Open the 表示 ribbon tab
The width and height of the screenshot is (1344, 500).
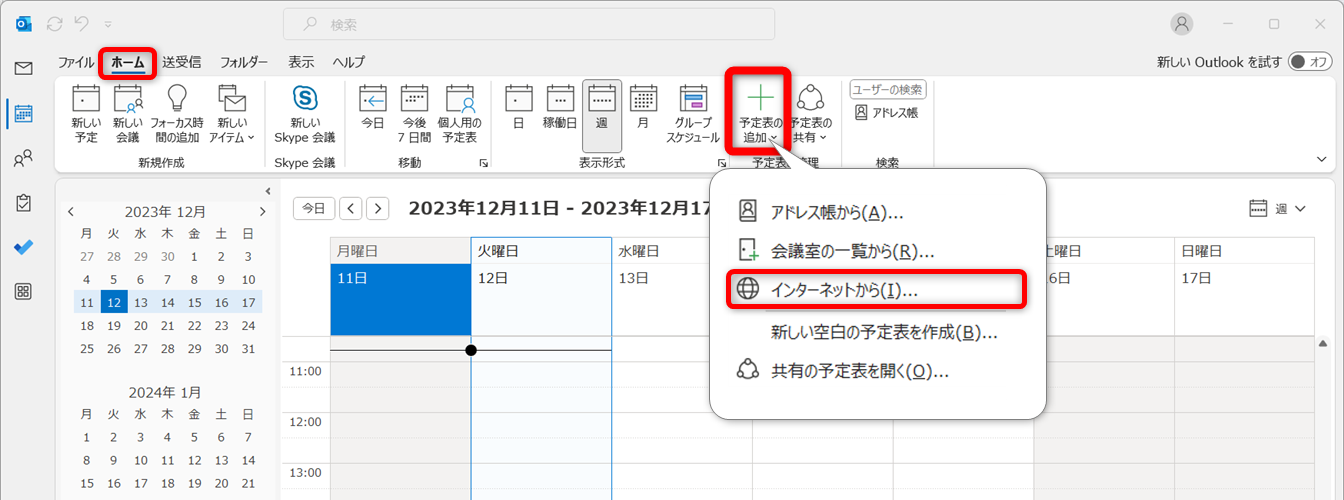coord(301,62)
